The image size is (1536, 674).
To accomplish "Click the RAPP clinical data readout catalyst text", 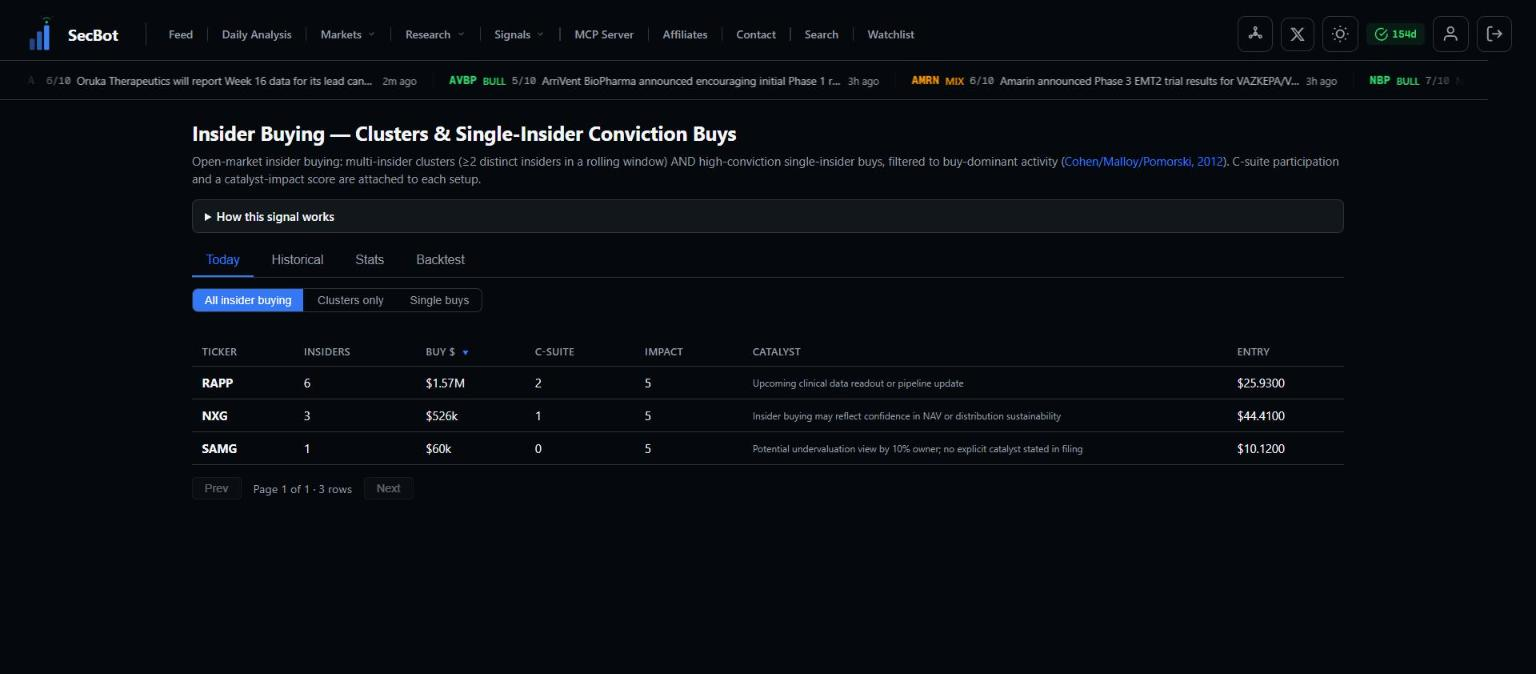I will (858, 383).
